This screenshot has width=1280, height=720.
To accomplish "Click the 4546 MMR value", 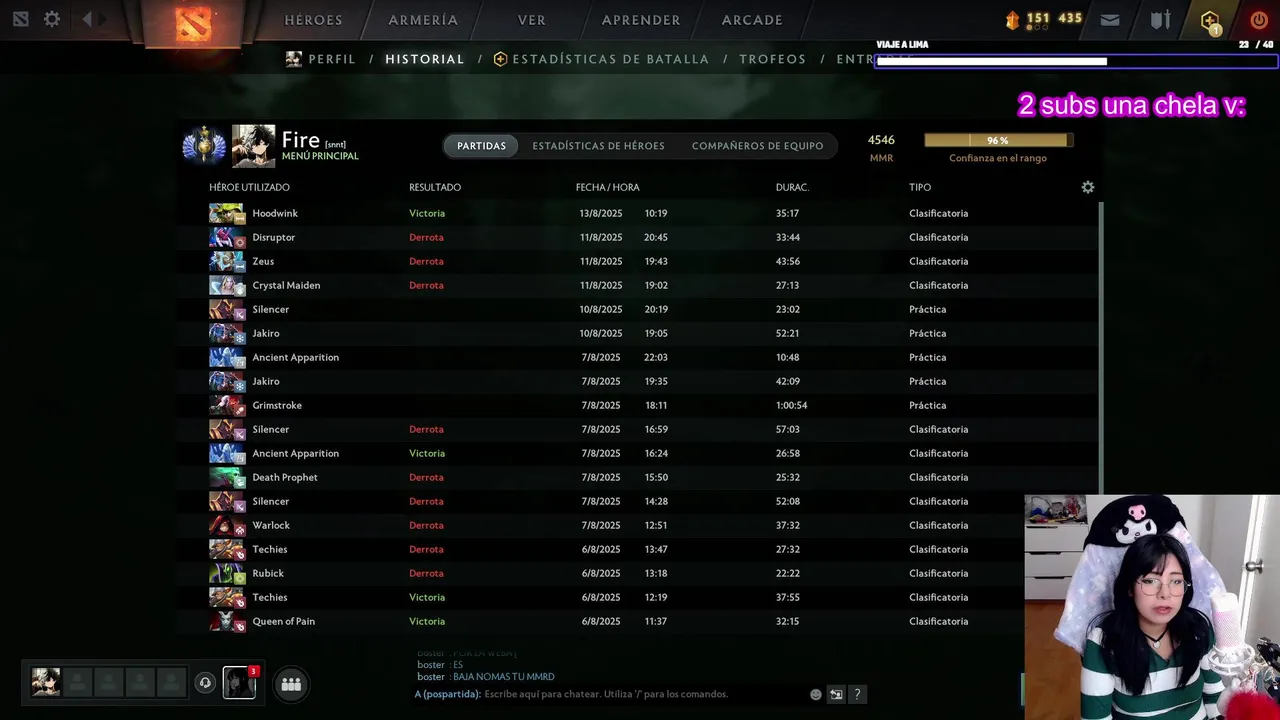I will coord(881,140).
